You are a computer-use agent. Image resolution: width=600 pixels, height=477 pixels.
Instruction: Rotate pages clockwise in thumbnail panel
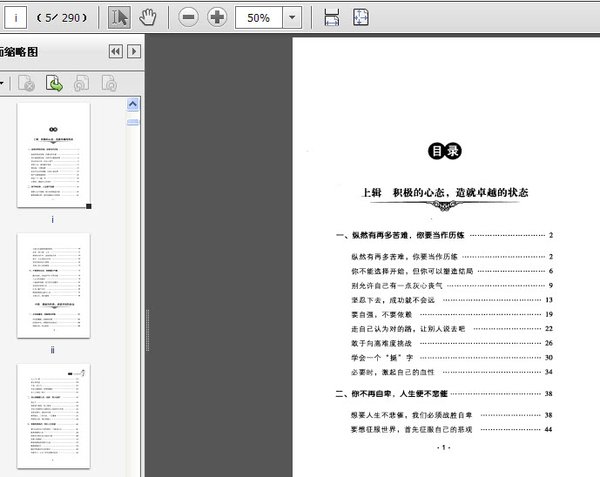108,84
